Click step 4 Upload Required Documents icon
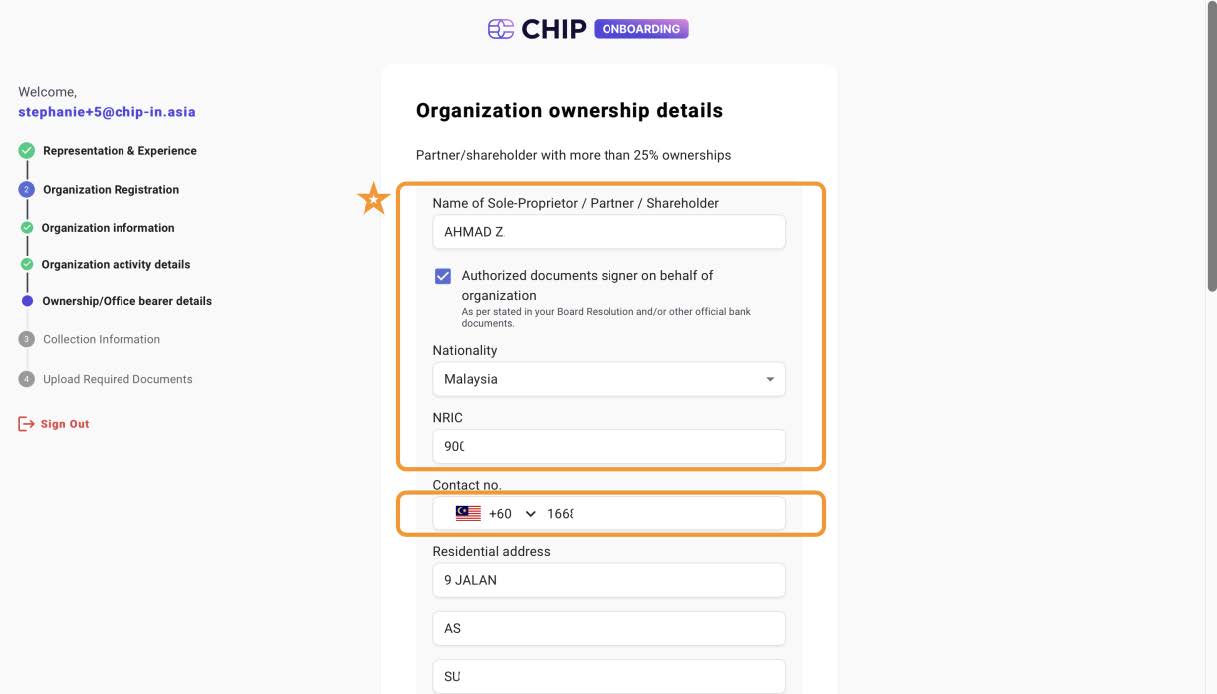Screen dimensions: 1217x694 [x=27, y=379]
